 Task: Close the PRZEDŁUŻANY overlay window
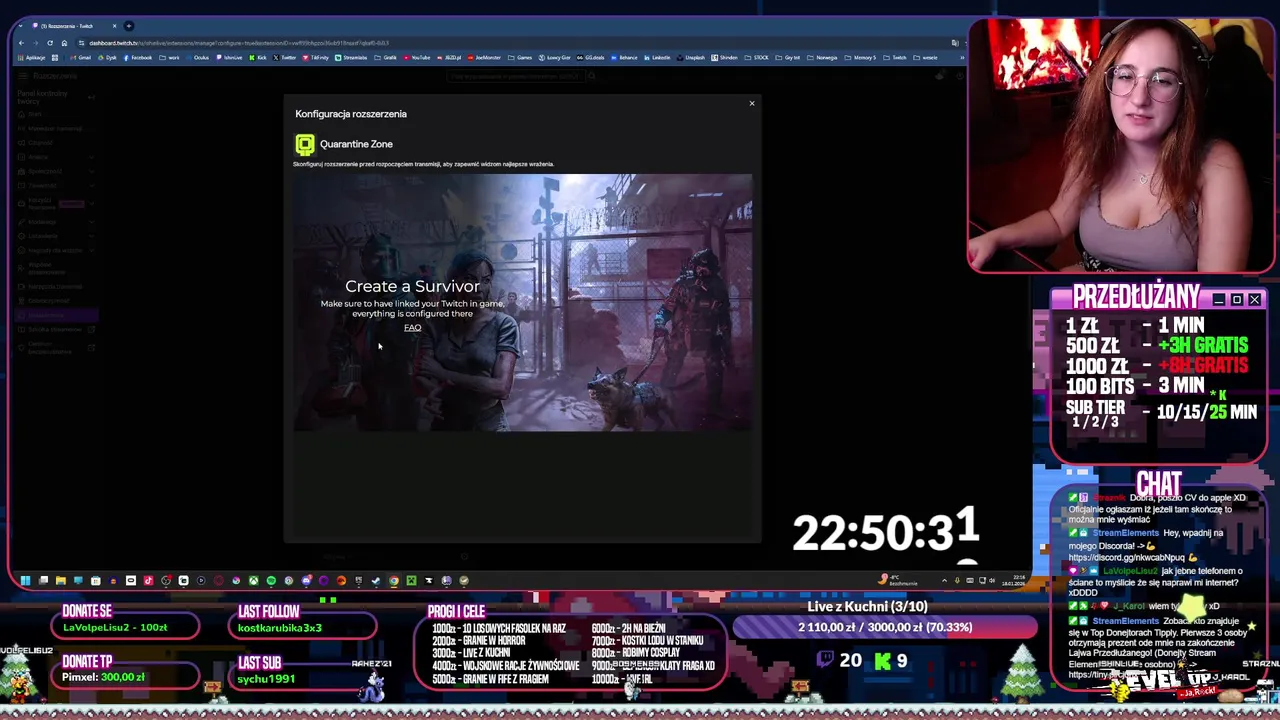coord(1254,299)
